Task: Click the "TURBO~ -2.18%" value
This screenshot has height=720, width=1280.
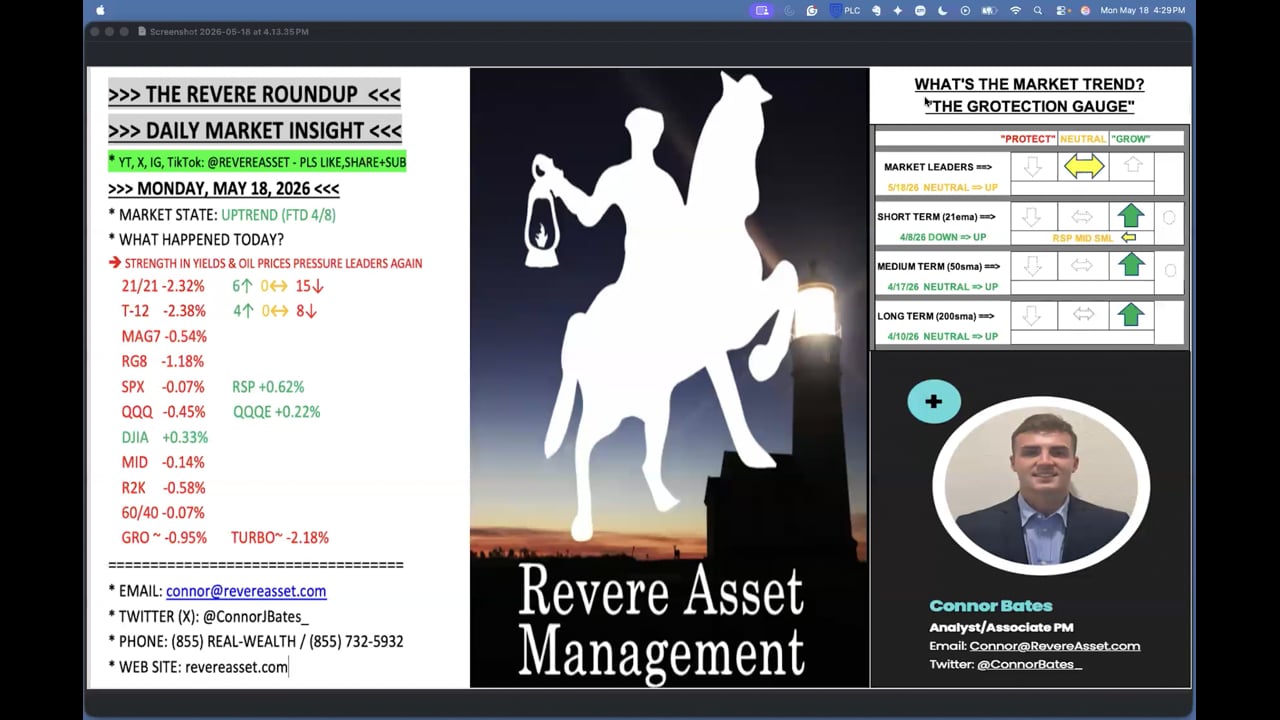Action: click(280, 538)
